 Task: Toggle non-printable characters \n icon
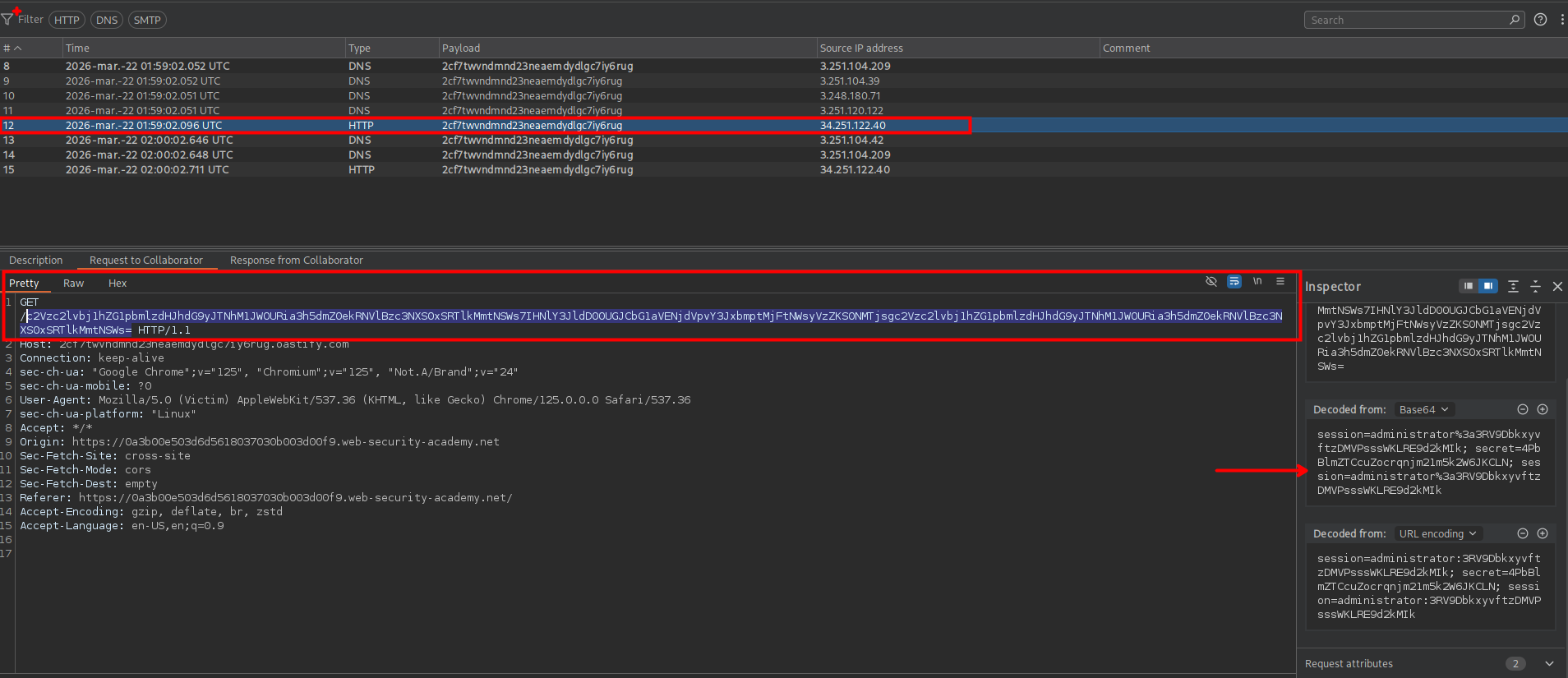pos(1257,281)
